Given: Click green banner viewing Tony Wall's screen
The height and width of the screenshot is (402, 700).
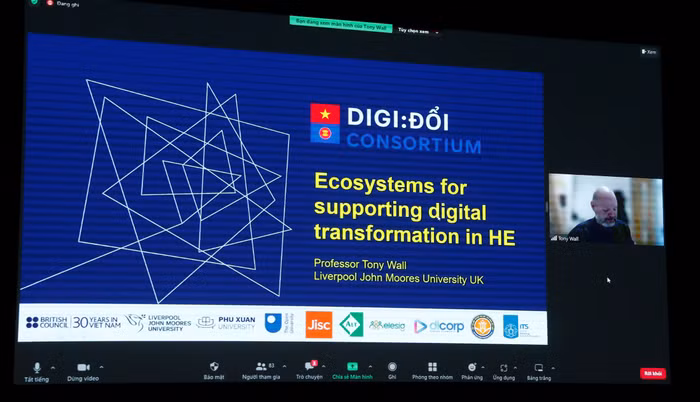Looking at the screenshot, I should tap(341, 24).
